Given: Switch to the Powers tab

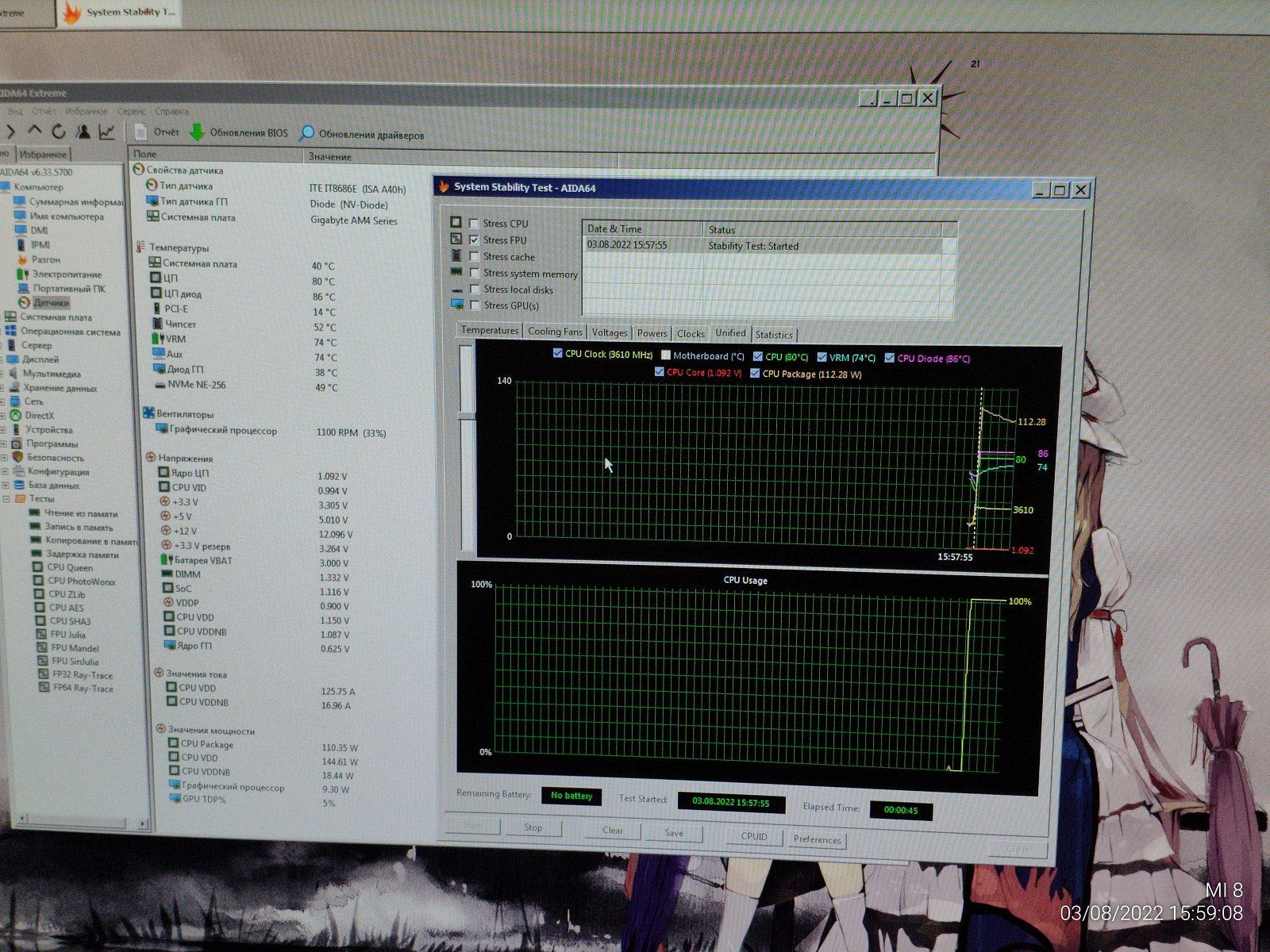Looking at the screenshot, I should coord(652,333).
